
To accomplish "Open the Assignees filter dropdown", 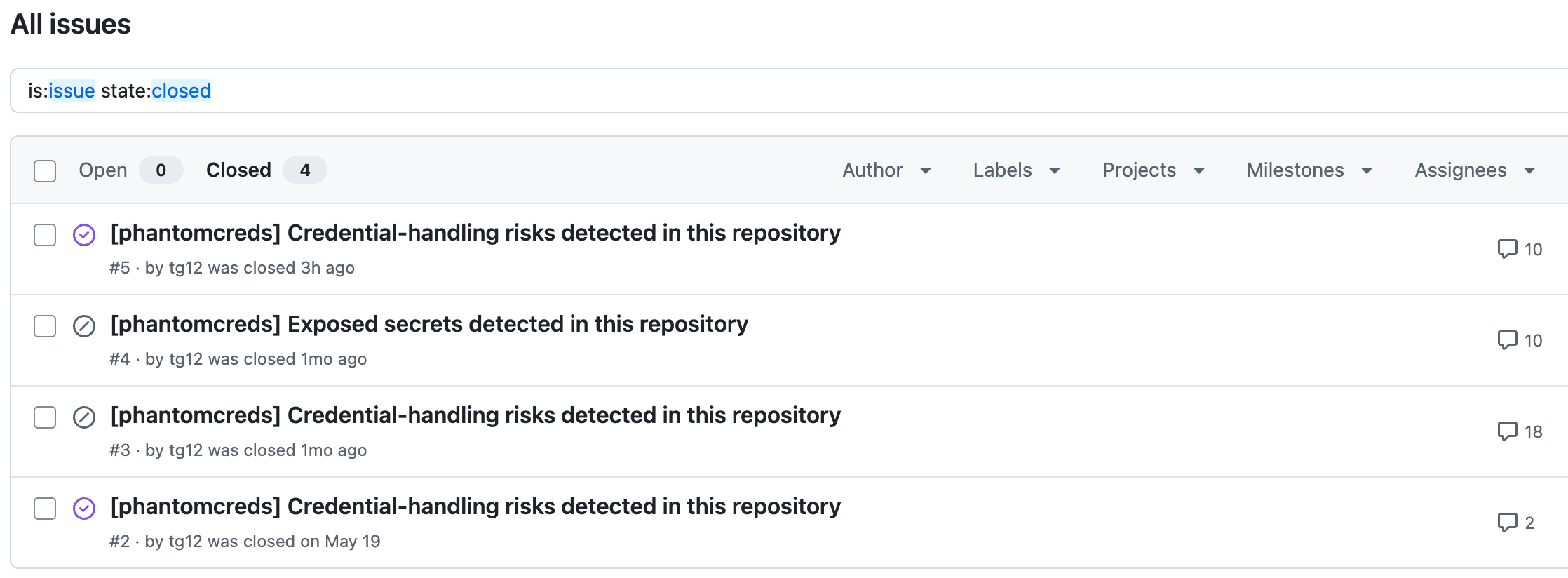I will coord(1474,170).
